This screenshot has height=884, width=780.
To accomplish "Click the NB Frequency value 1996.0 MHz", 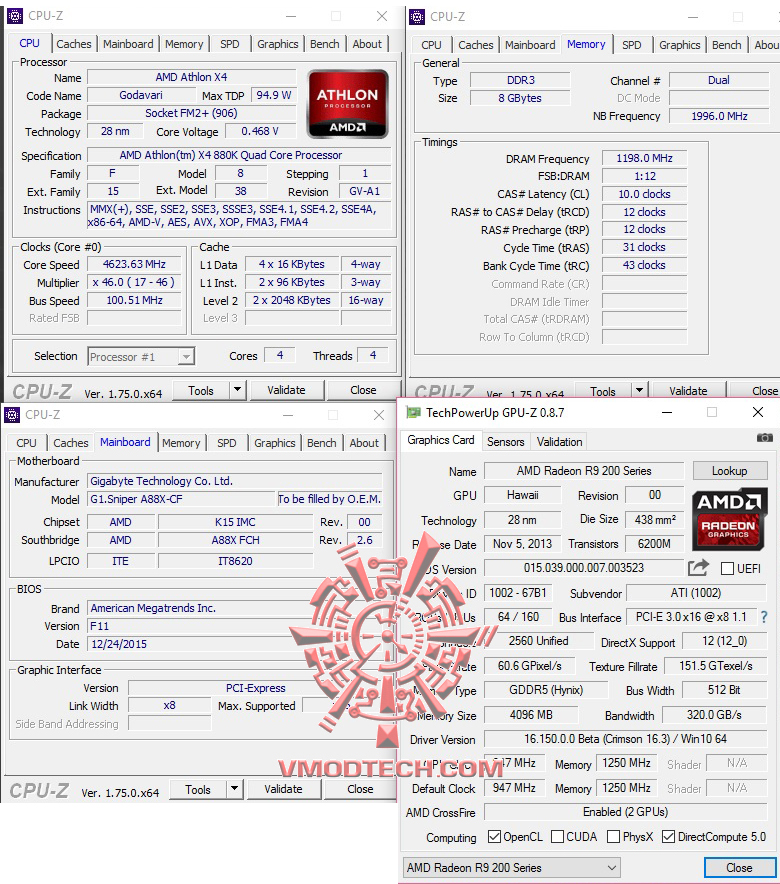I will (719, 116).
